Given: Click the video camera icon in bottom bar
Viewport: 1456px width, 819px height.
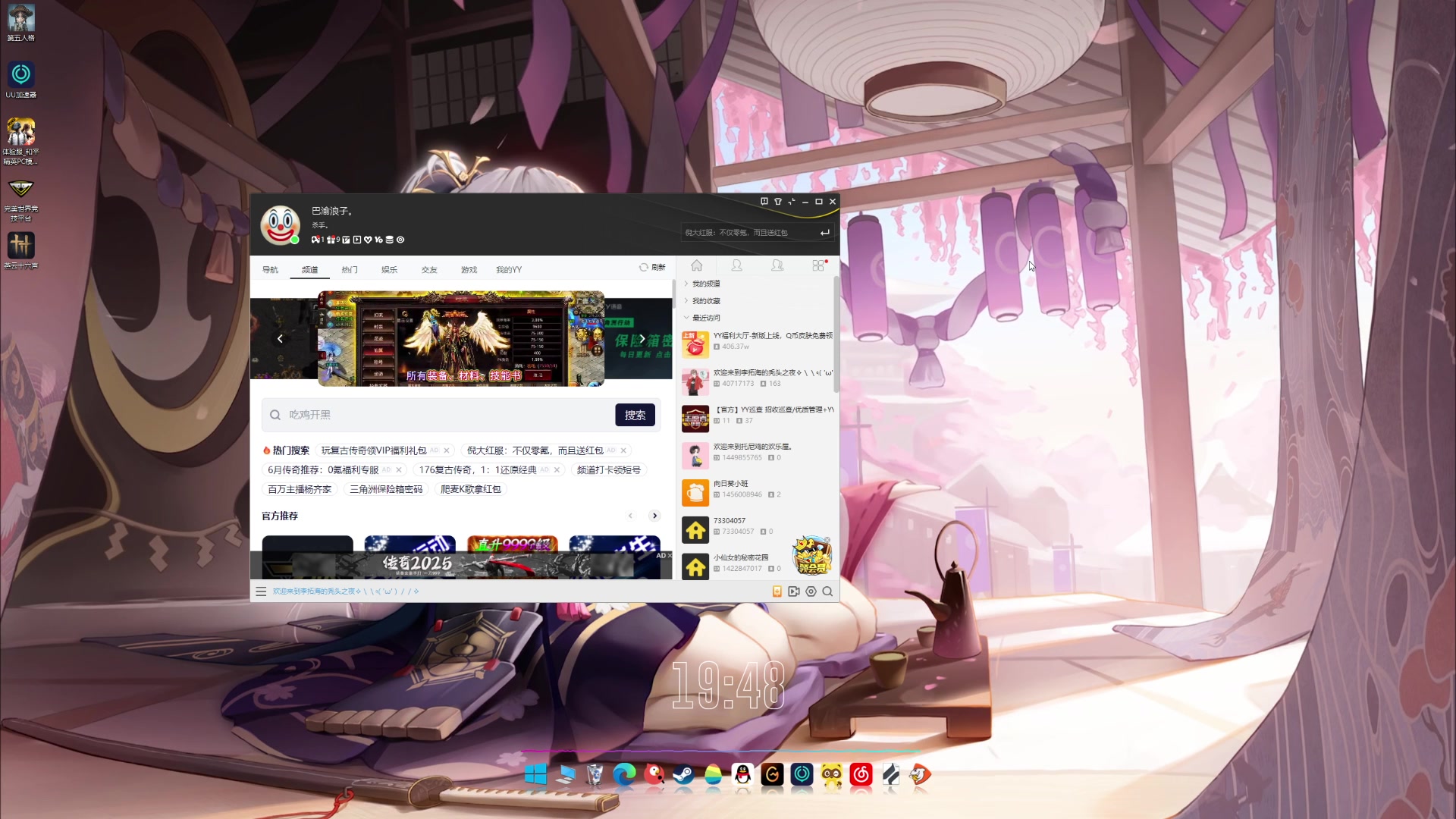Looking at the screenshot, I should (794, 591).
